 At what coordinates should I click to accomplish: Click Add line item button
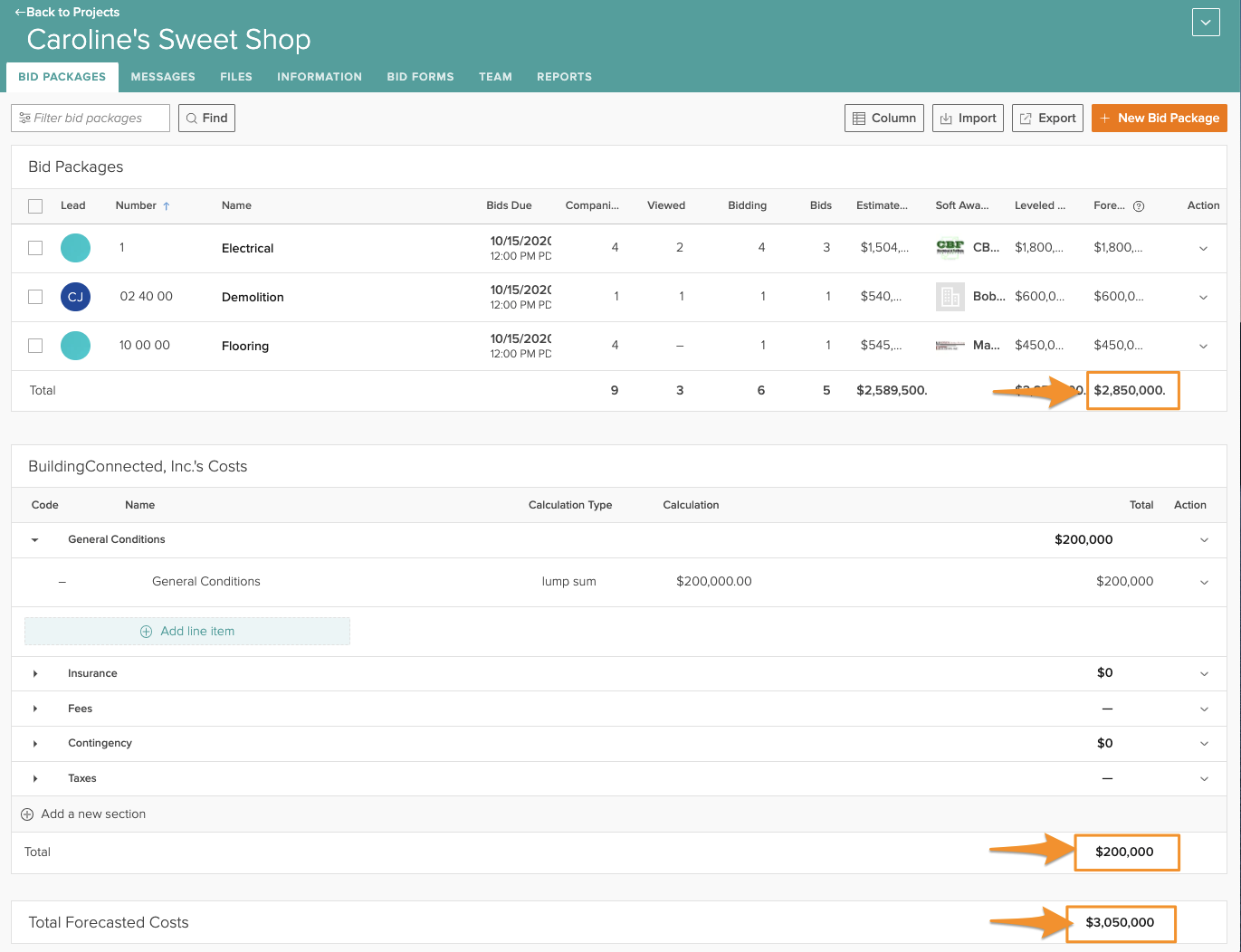pyautogui.click(x=187, y=632)
